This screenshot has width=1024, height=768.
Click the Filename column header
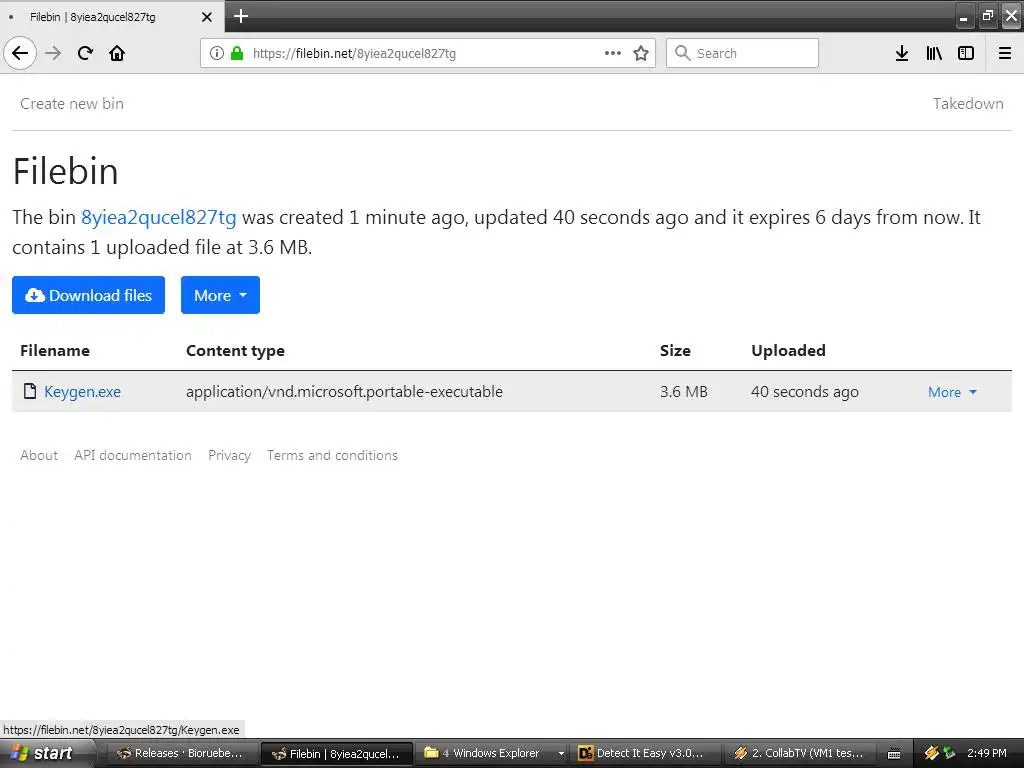55,351
